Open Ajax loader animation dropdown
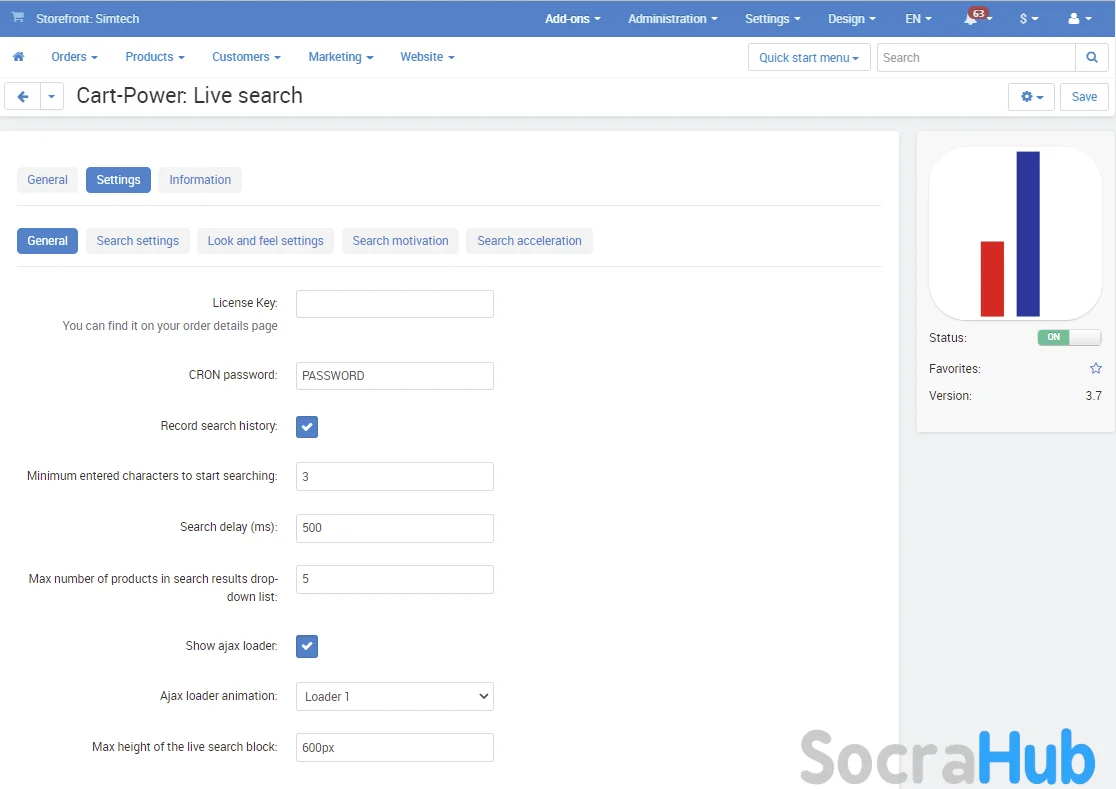 (394, 697)
